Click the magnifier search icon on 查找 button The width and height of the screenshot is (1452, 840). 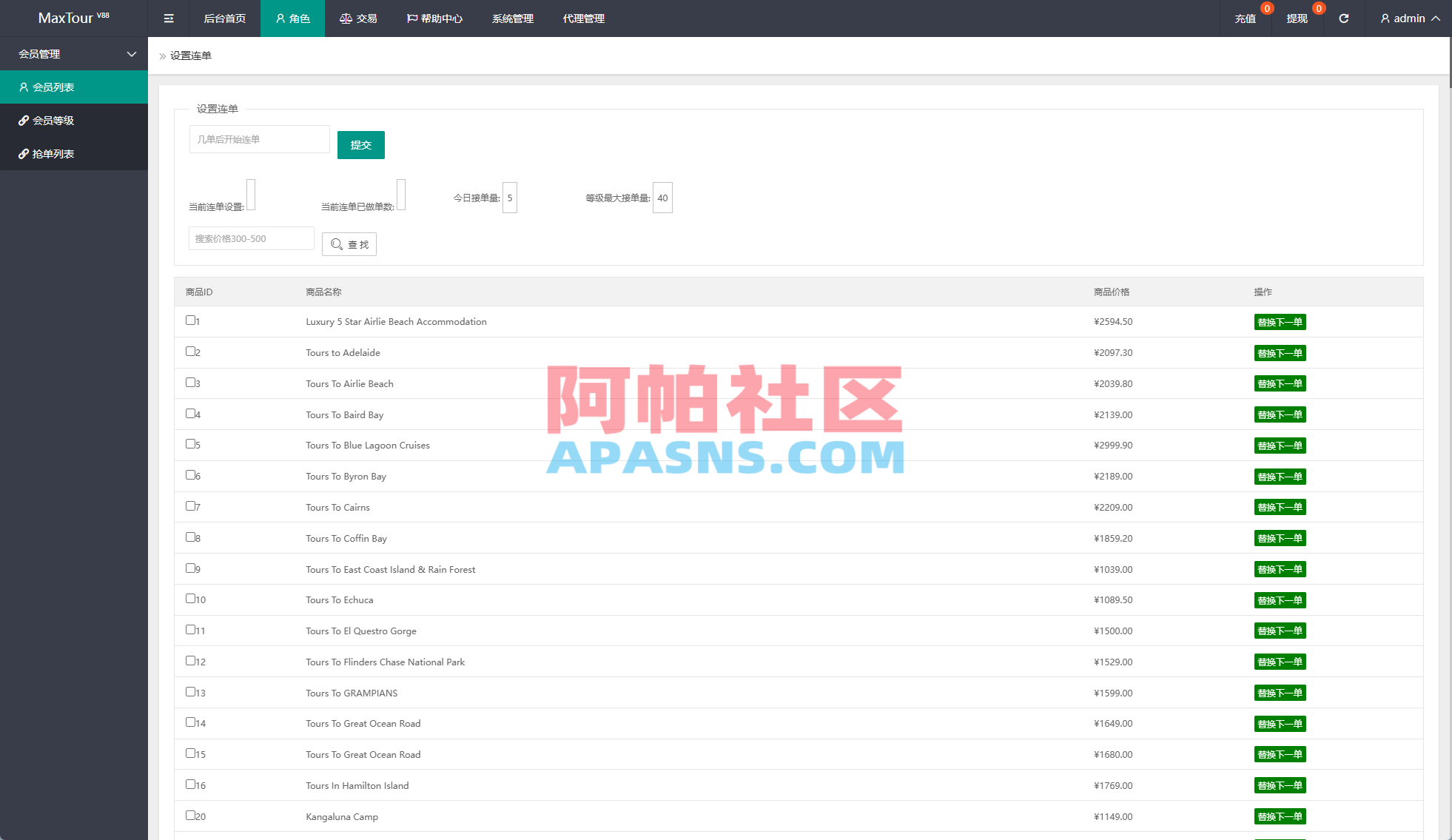coord(337,244)
